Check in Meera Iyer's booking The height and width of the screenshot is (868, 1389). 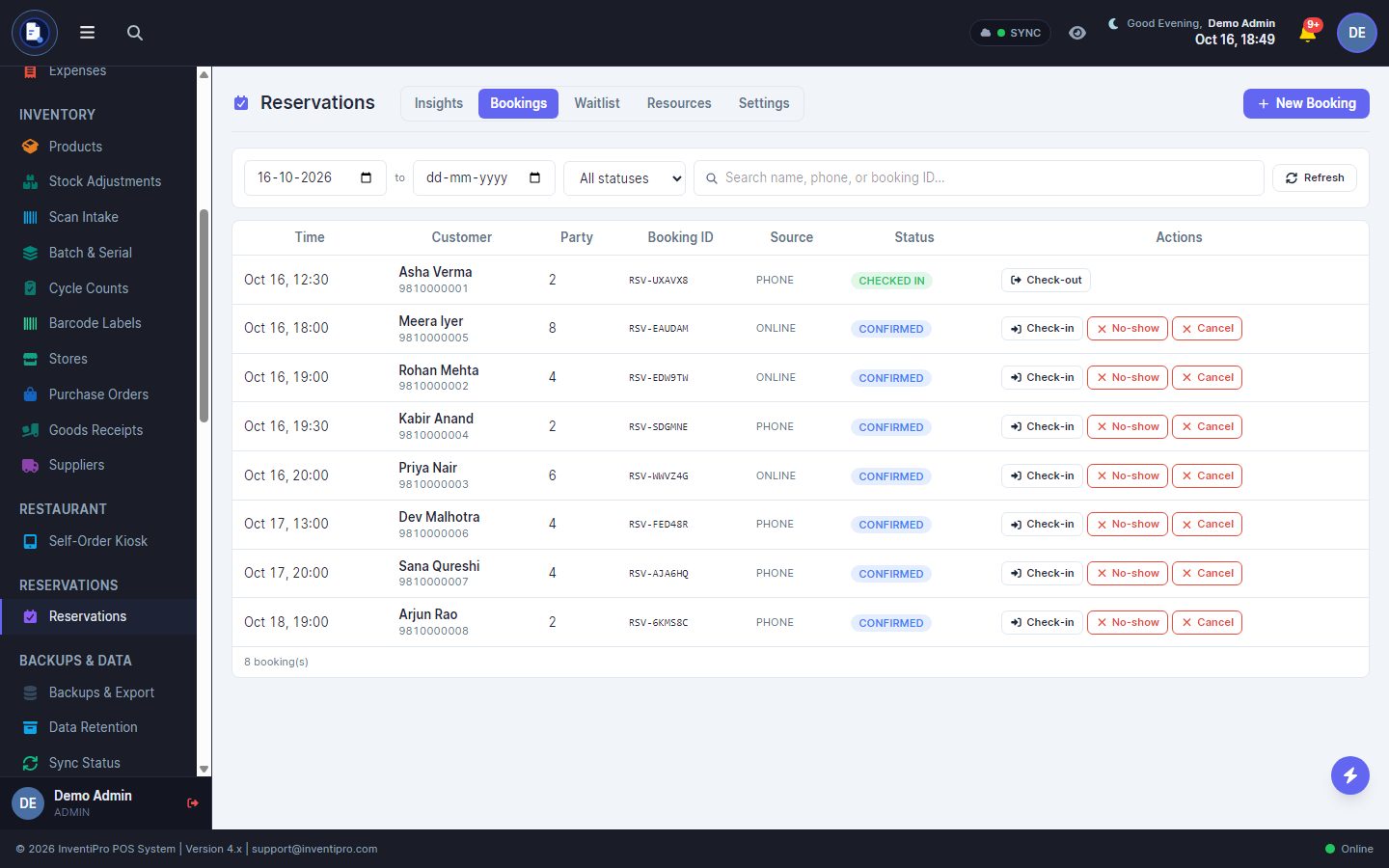point(1042,329)
